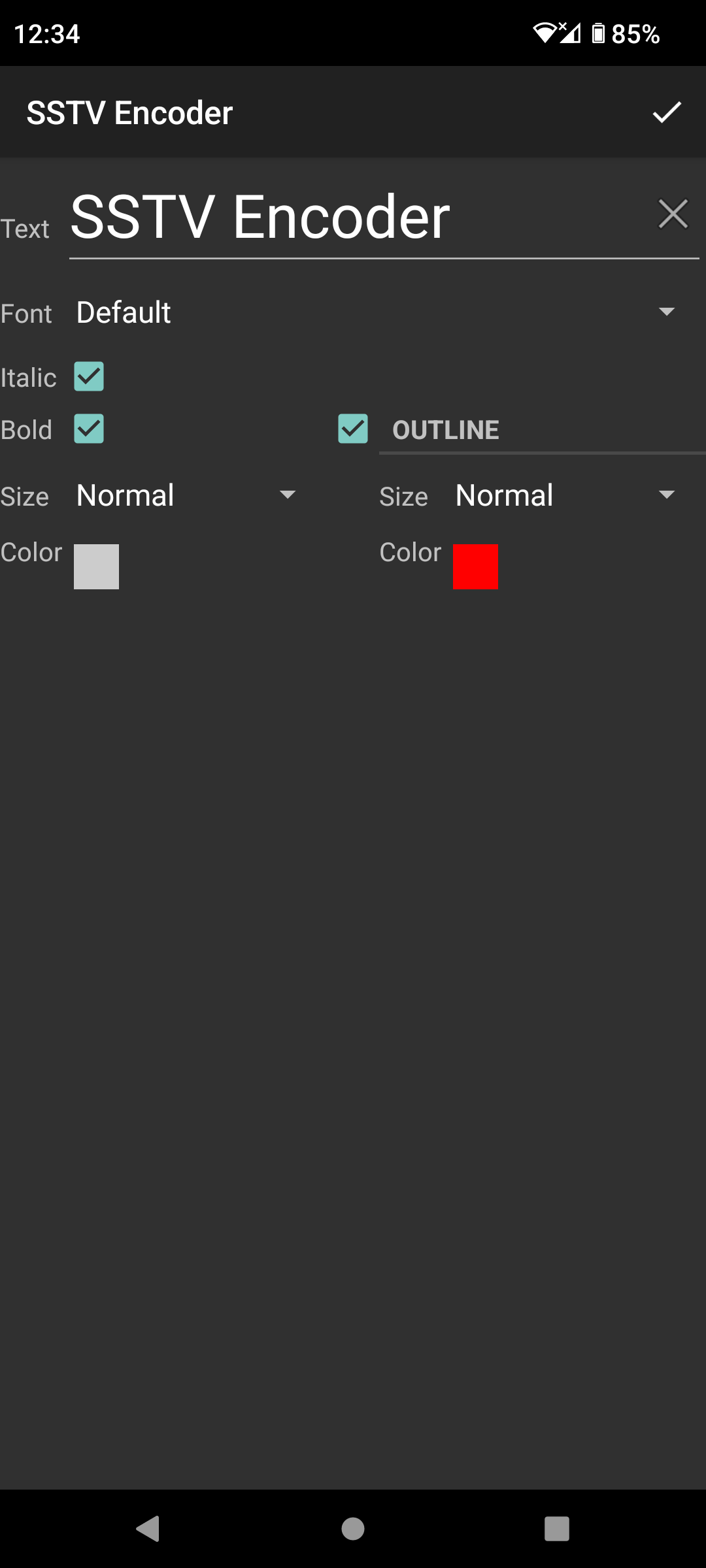Disable the Italic checkbox

(x=89, y=377)
